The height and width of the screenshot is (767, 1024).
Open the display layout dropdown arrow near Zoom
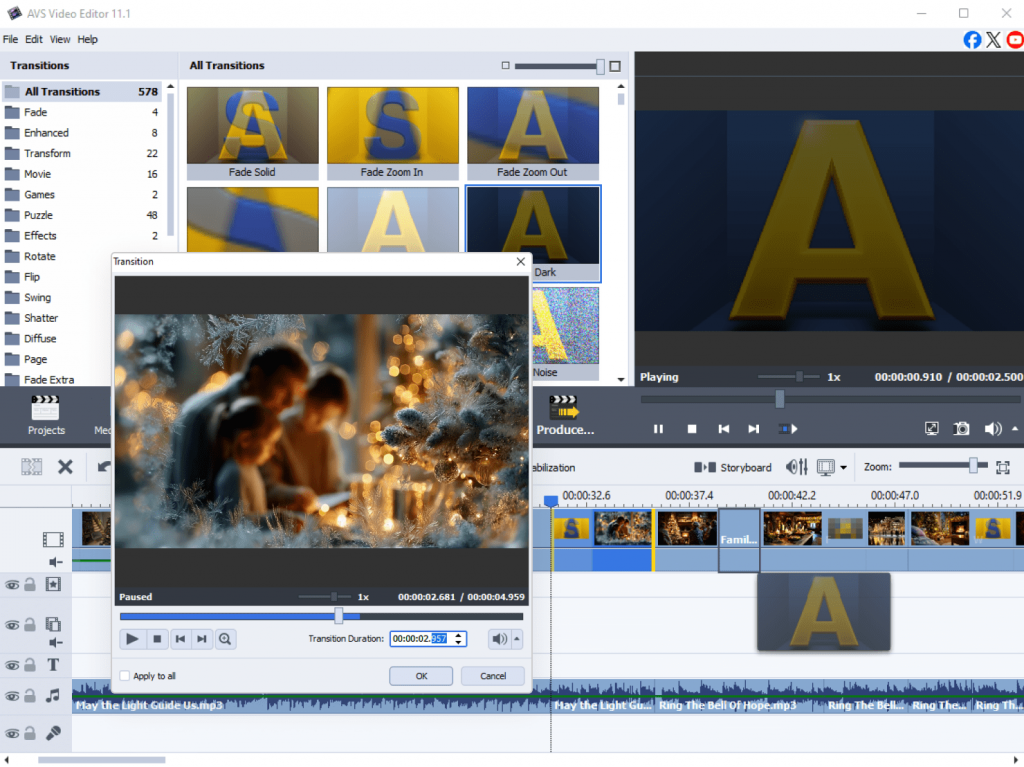click(843, 467)
